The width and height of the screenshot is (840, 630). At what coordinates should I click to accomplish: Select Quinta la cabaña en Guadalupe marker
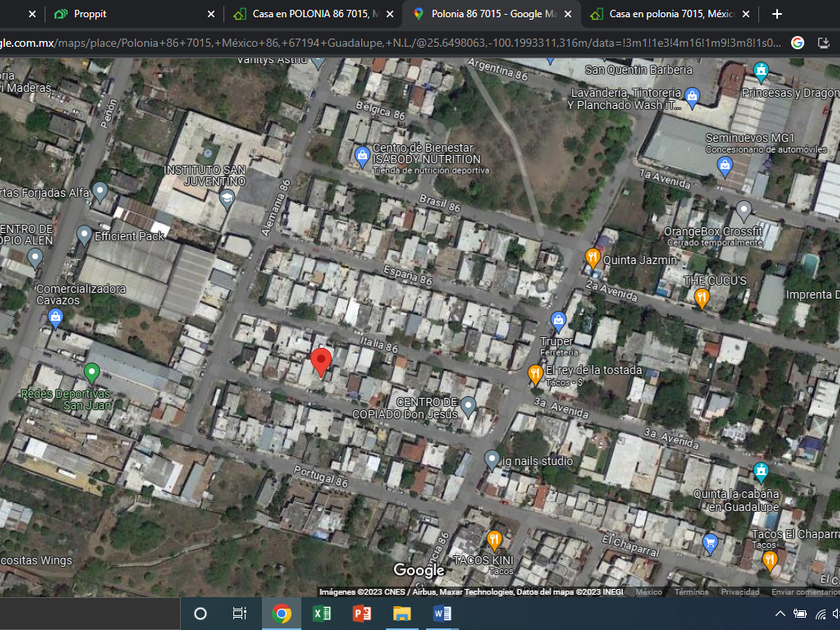[761, 472]
